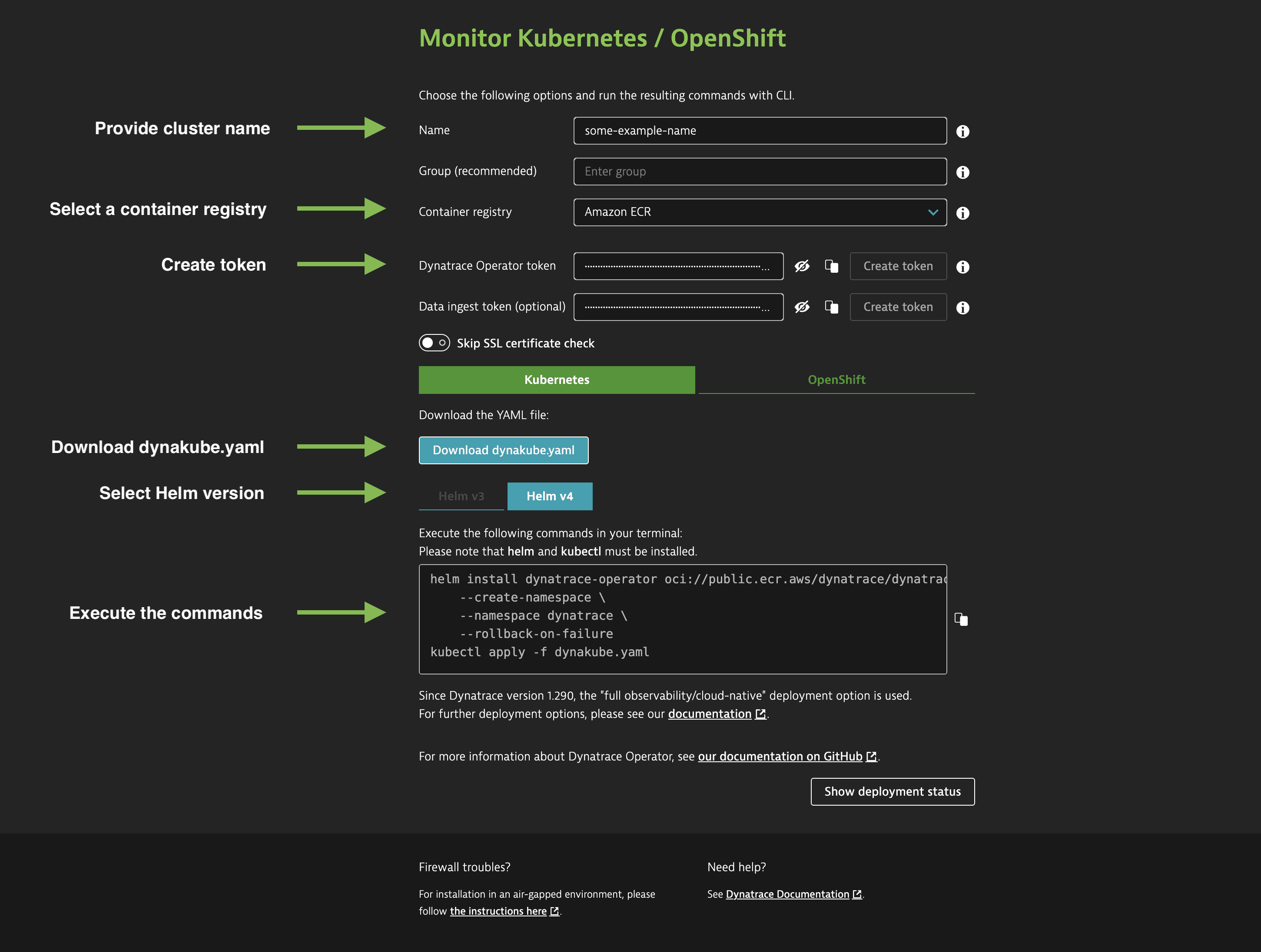Create token for Data ingest
1261x952 pixels.
(899, 307)
